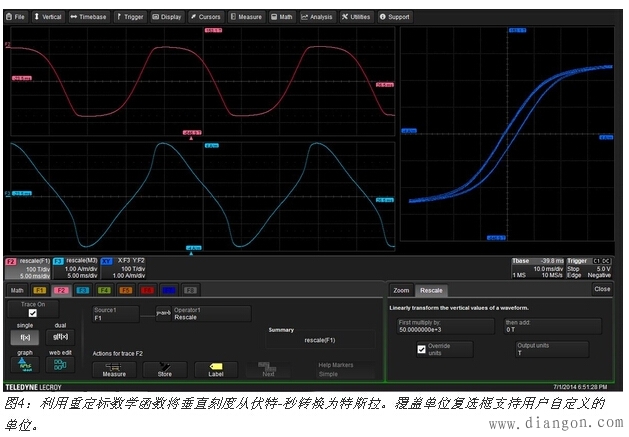
Task: Switch to the Zoom tab
Action: [401, 290]
